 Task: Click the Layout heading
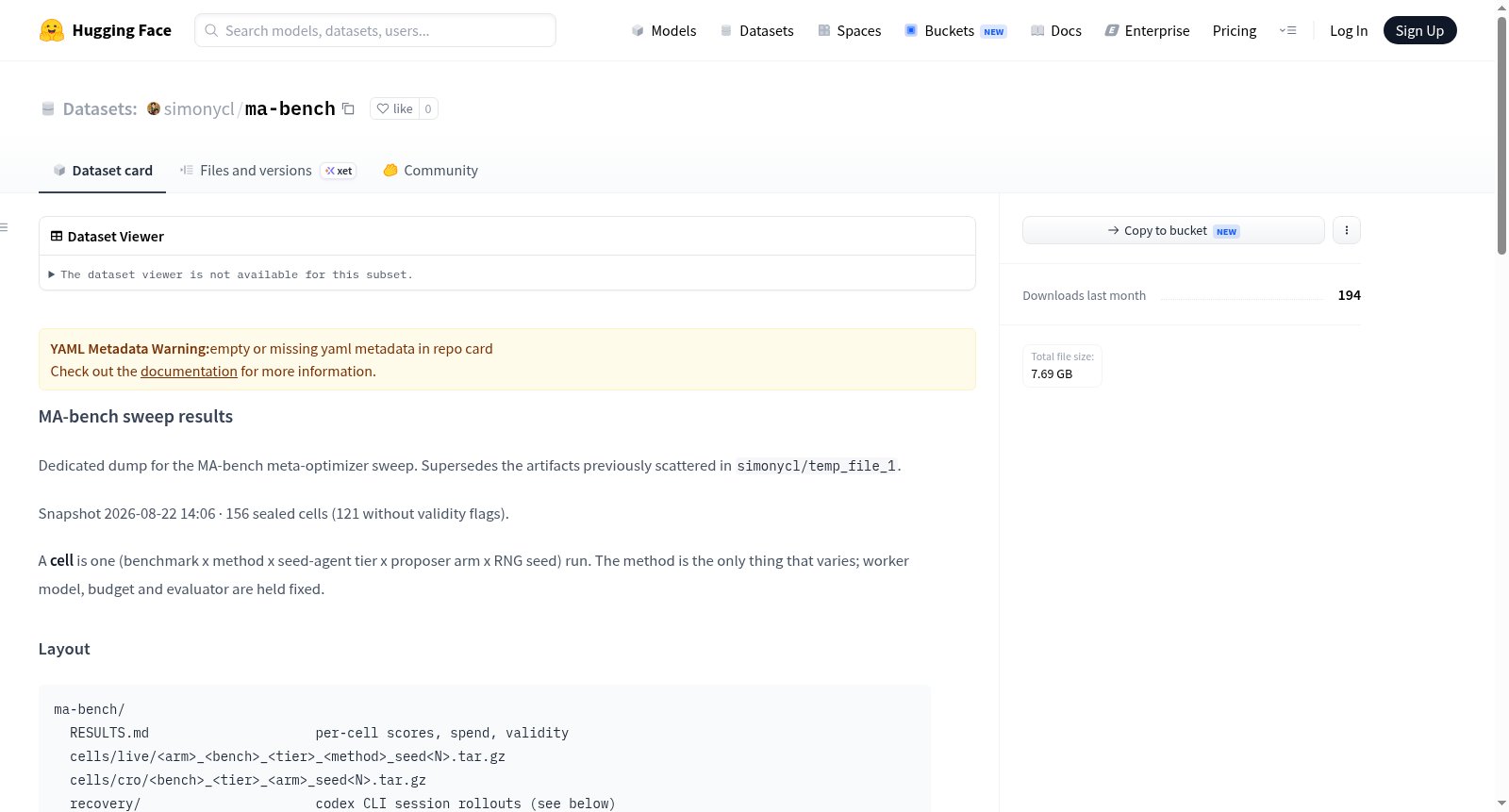pos(64,649)
